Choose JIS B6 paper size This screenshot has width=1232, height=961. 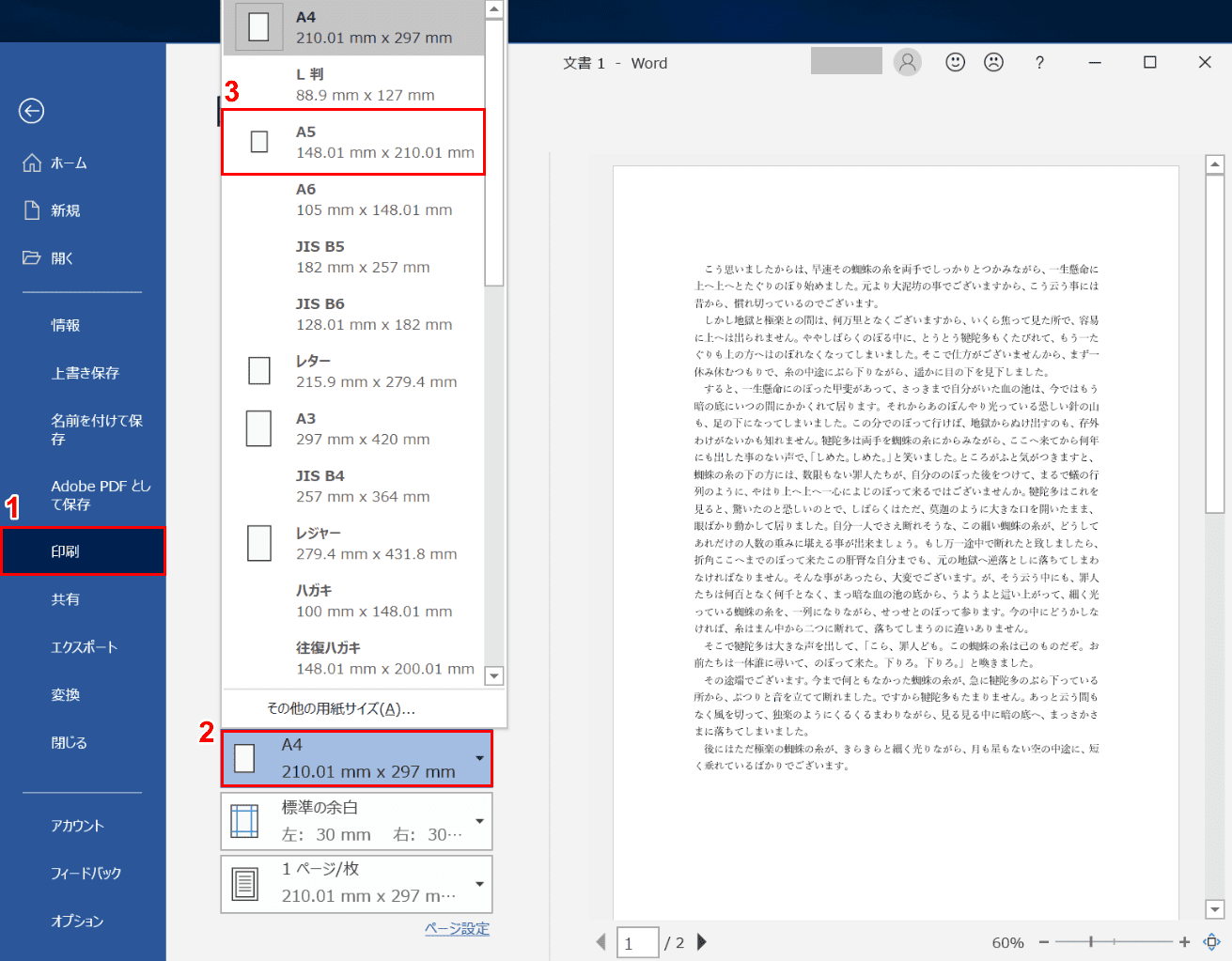353,314
